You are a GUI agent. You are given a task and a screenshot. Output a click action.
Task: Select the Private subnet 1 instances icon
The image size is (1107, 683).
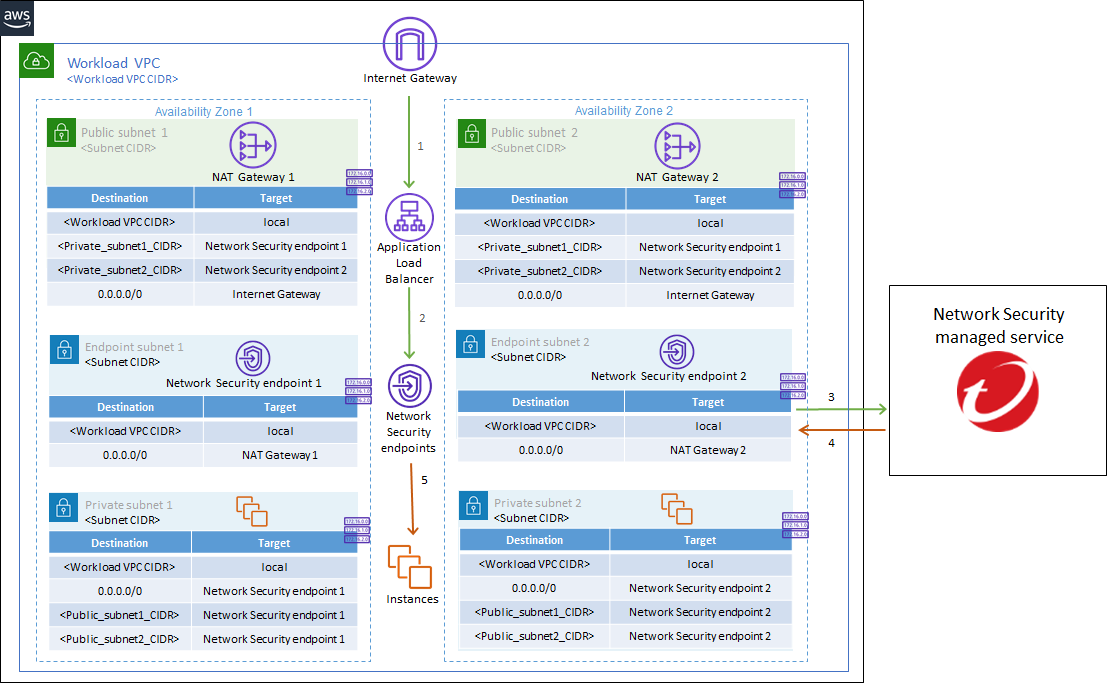[251, 511]
